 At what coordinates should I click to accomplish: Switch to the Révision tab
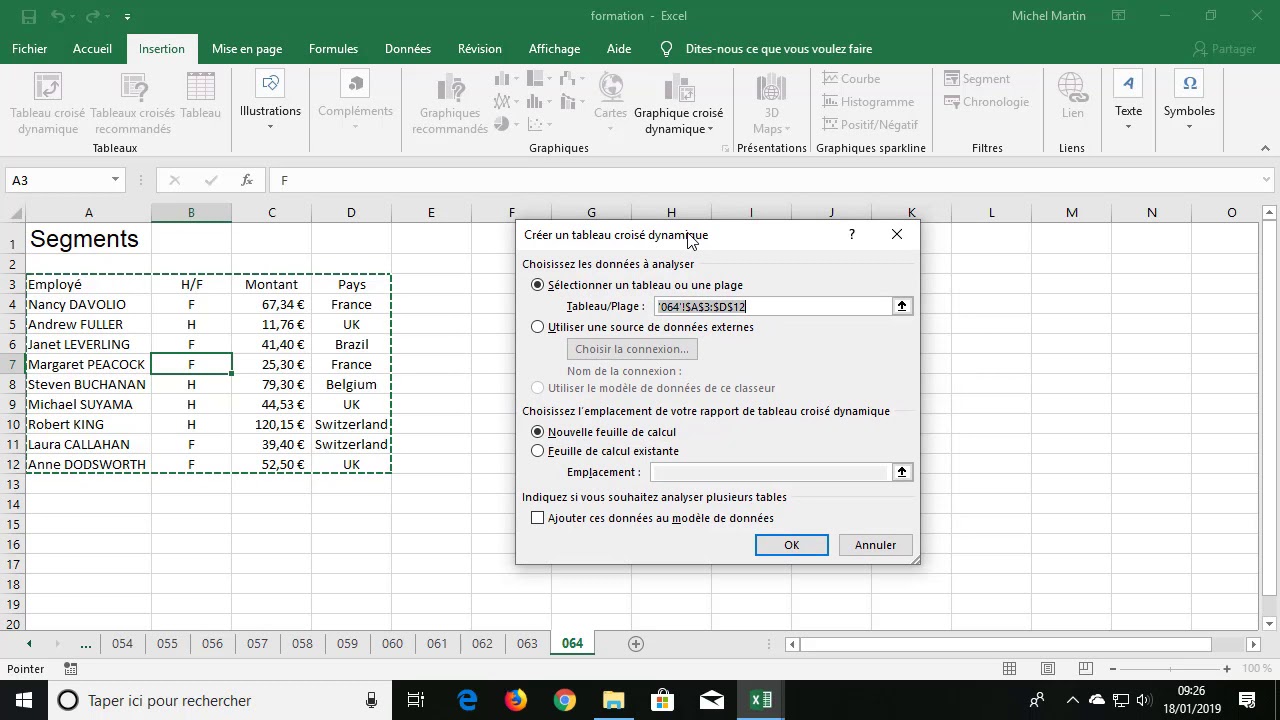(480, 49)
